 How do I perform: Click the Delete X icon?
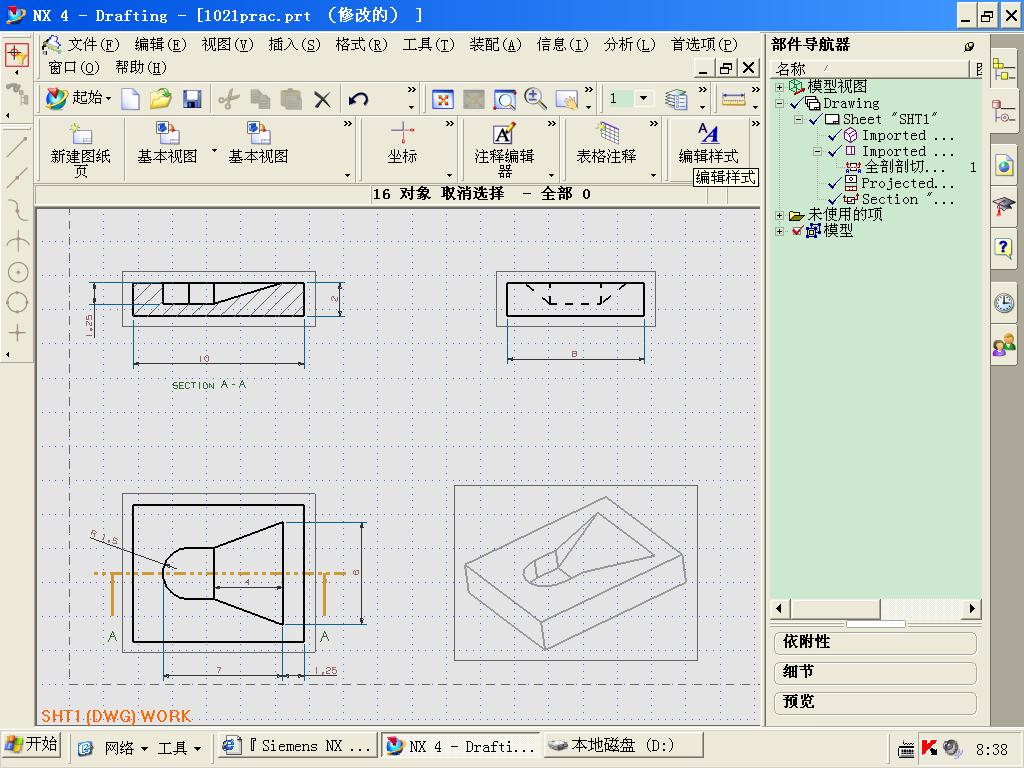pyautogui.click(x=322, y=99)
